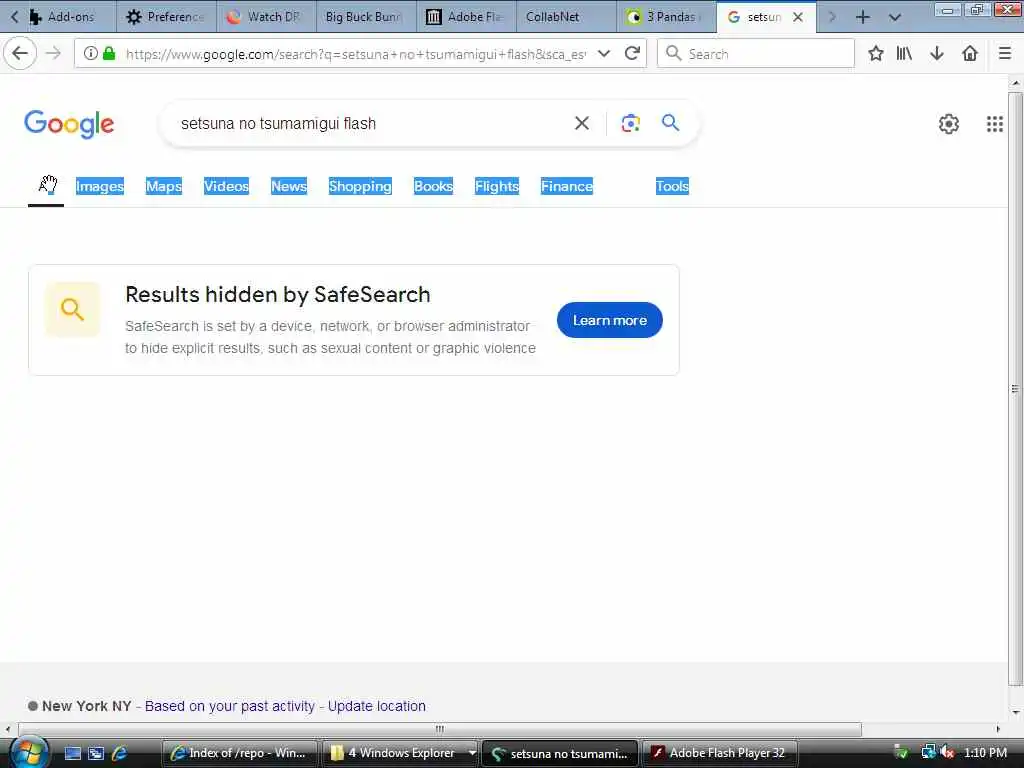This screenshot has width=1024, height=768.
Task: Click the horizontal page scrollbar
Action: coord(440,729)
